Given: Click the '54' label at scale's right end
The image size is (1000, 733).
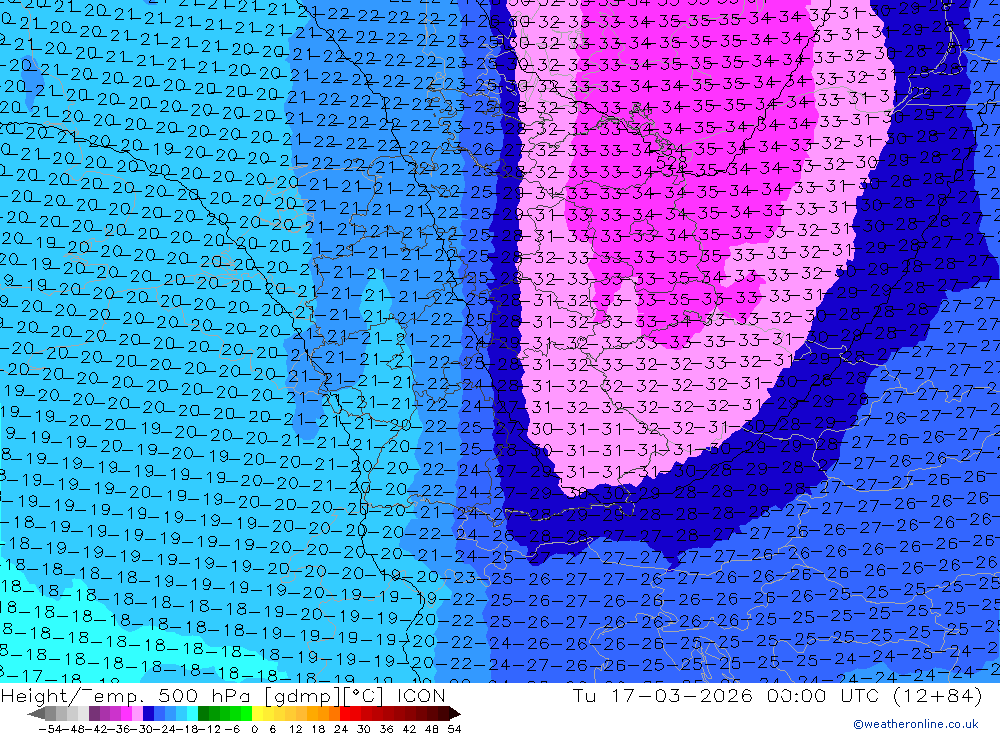Looking at the screenshot, I should coord(454,729).
